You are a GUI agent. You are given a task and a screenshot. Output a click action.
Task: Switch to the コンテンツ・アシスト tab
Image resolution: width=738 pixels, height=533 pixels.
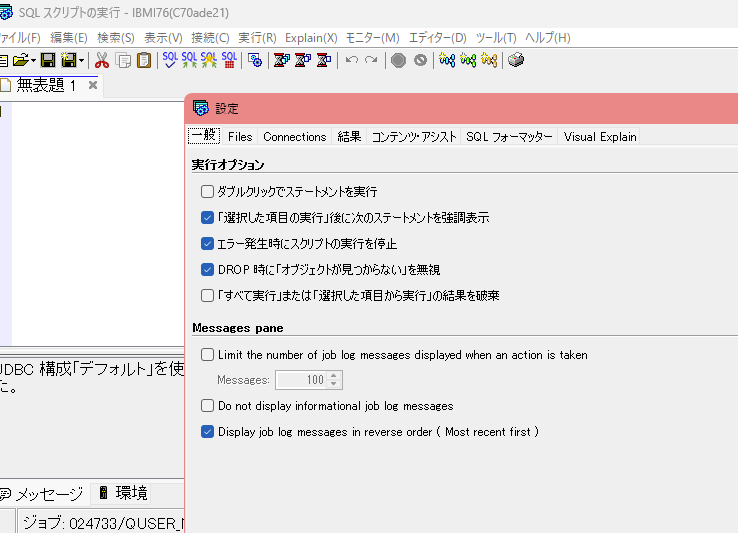coord(414,137)
